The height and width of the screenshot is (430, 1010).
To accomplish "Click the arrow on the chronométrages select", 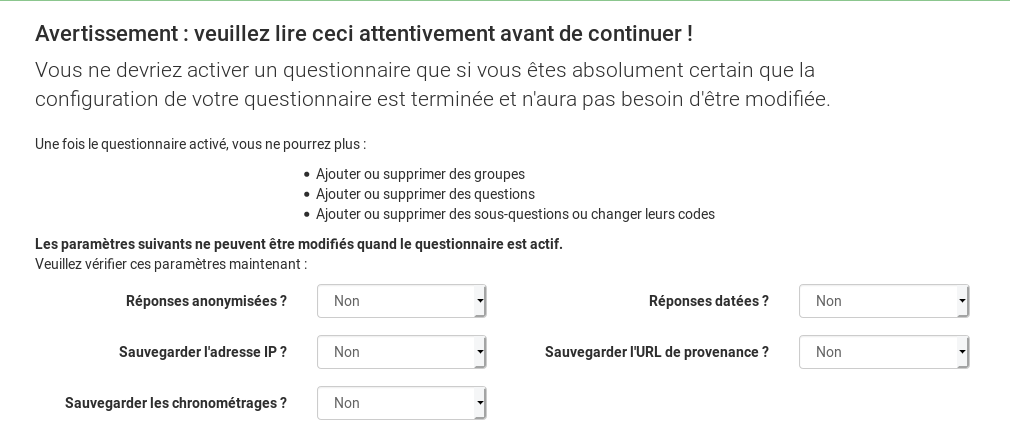I will [x=480, y=403].
